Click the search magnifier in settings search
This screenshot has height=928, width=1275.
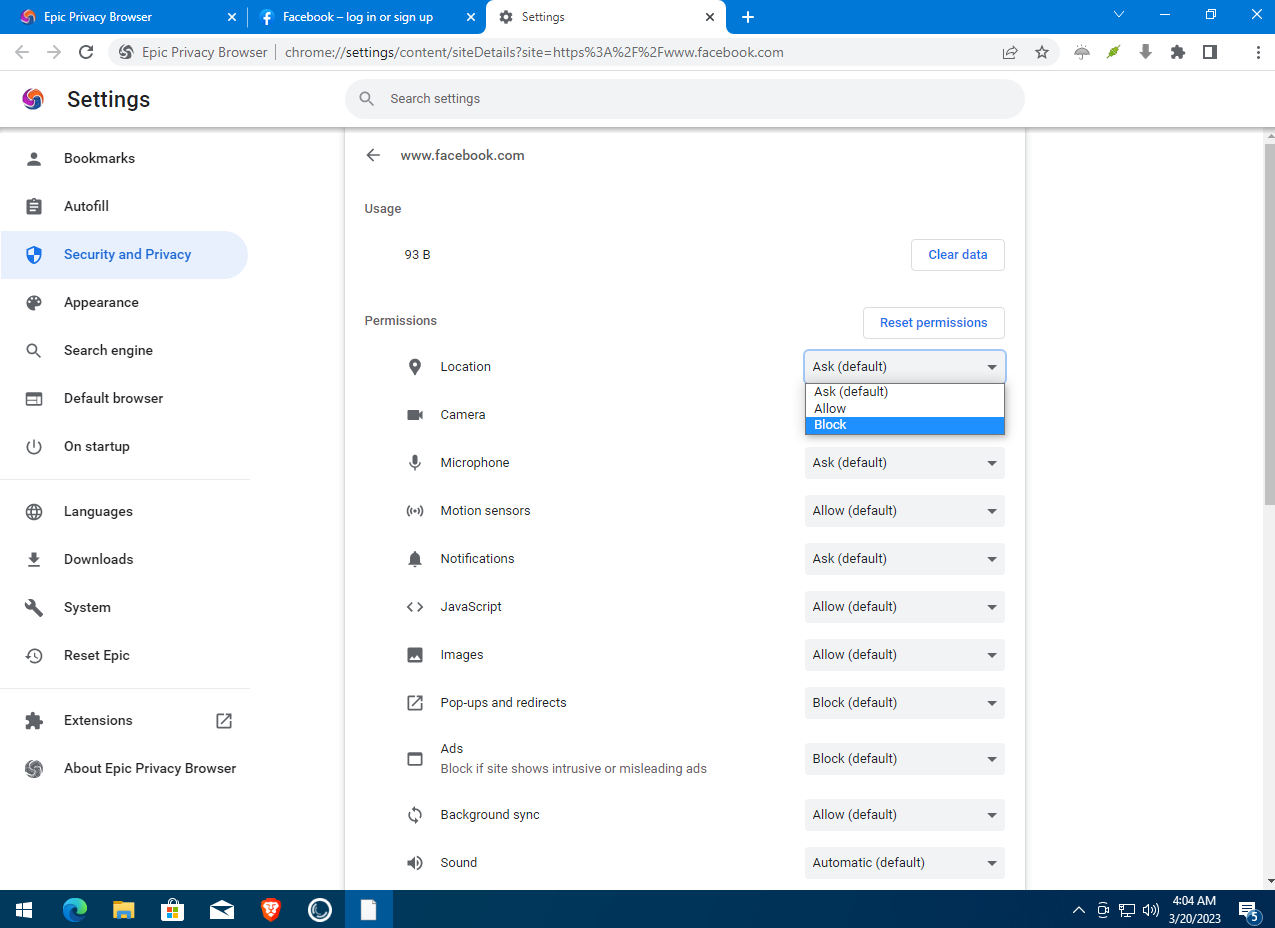(x=367, y=99)
